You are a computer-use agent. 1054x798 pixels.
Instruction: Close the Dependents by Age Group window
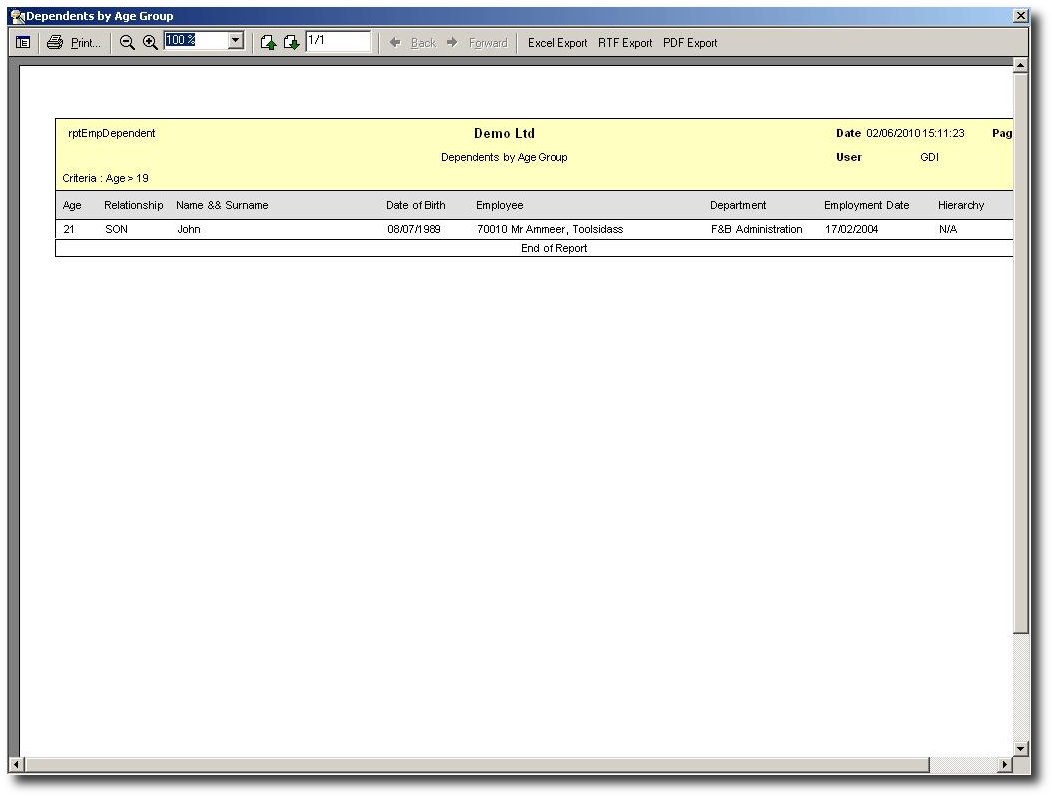tap(1020, 16)
